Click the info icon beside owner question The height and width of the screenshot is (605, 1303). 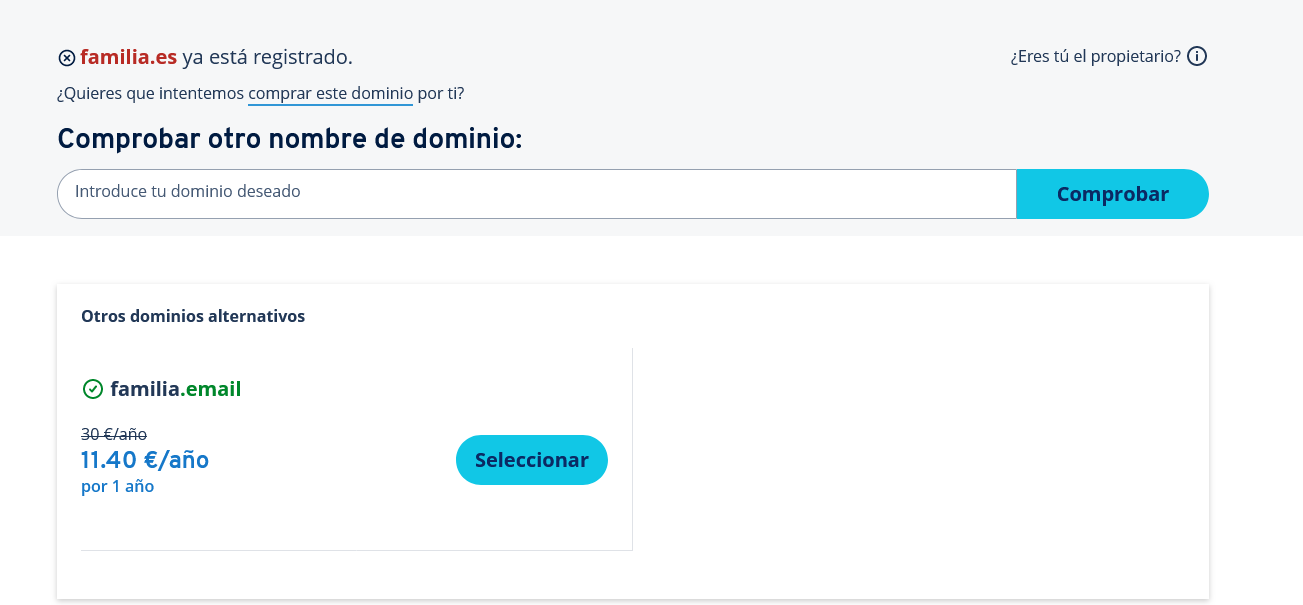tap(1197, 56)
